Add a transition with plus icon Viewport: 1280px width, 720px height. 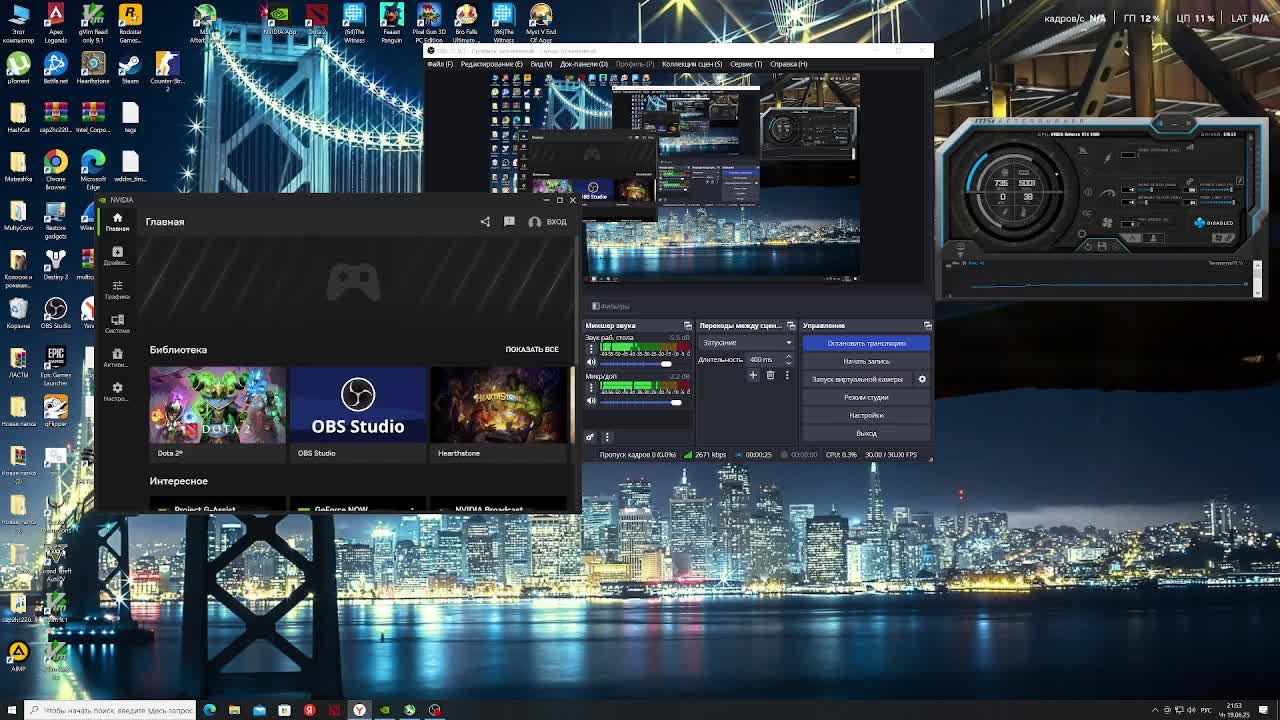coord(753,375)
